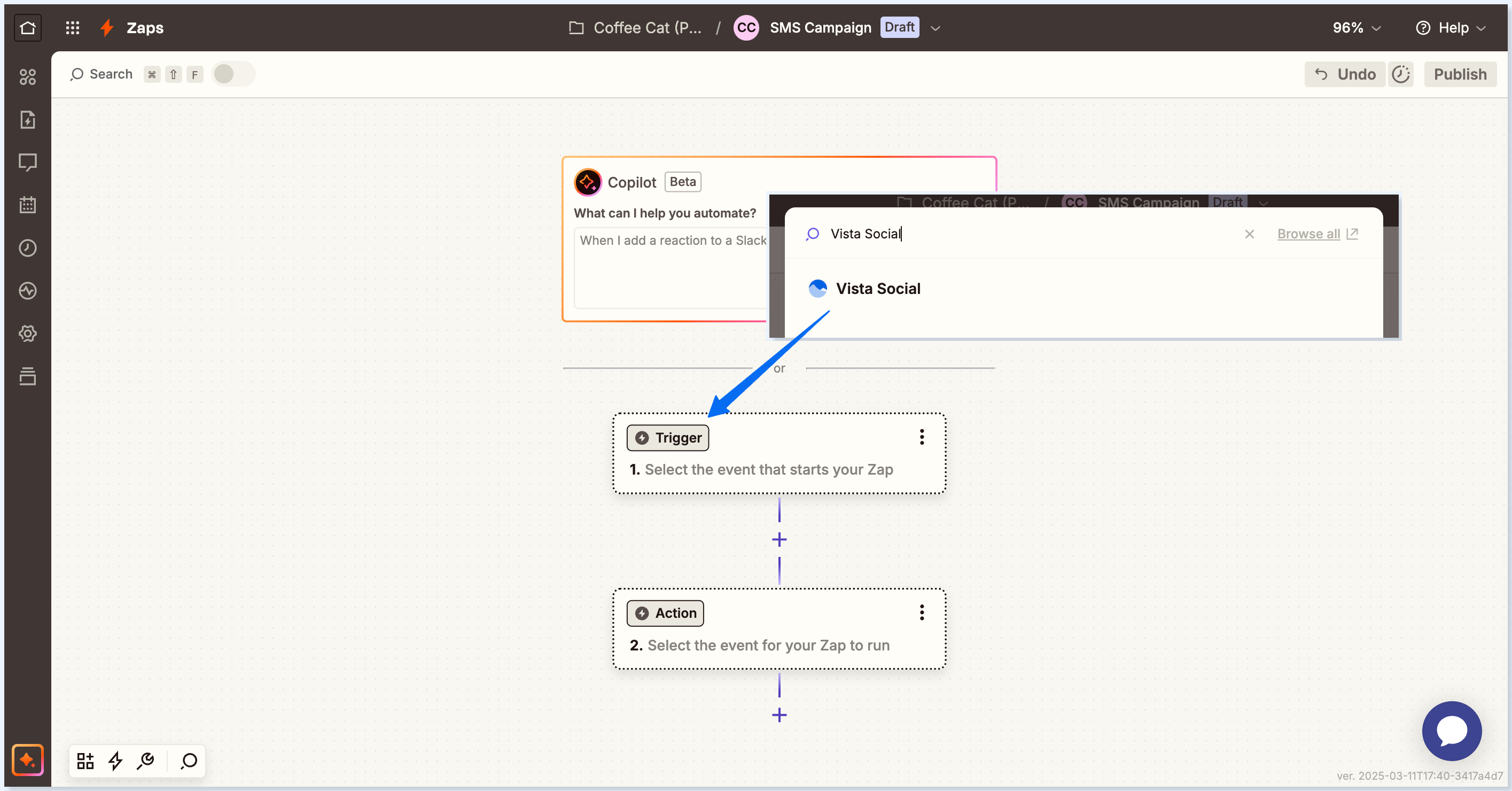The height and width of the screenshot is (791, 1512).
Task: Clear the app search with X
Action: 1249,234
